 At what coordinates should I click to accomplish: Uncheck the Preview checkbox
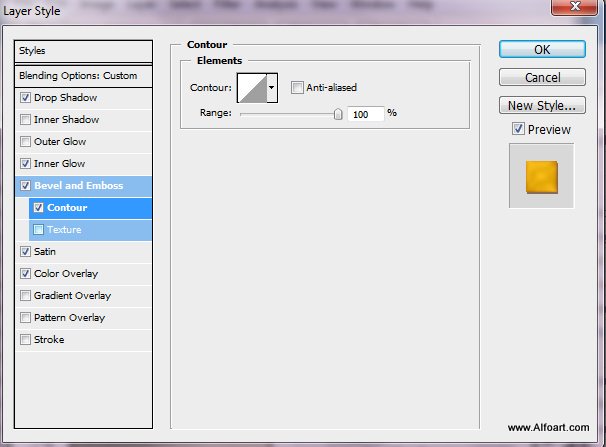coord(518,129)
